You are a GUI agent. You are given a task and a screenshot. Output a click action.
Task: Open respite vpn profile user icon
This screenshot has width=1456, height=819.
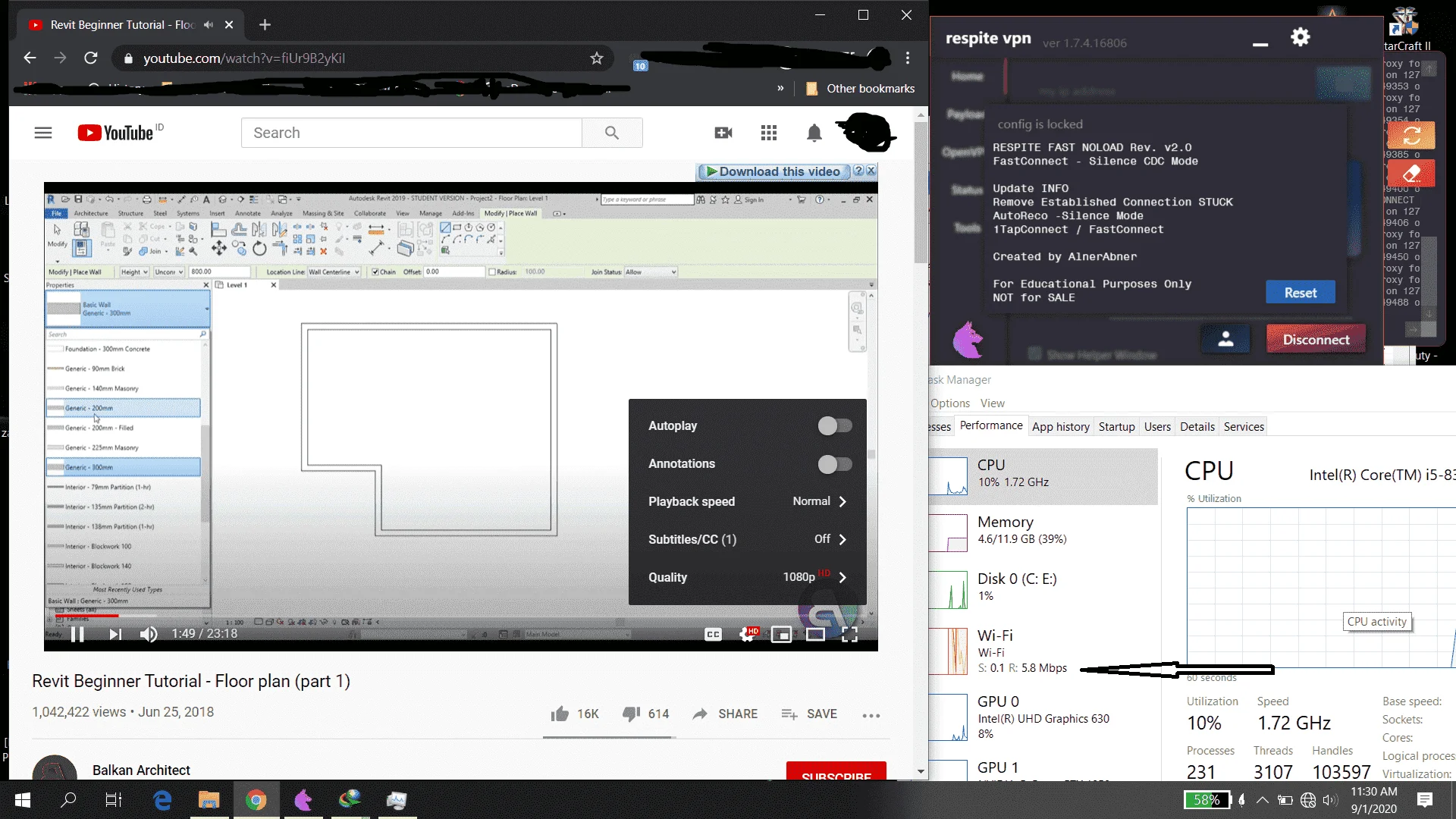tap(1225, 340)
